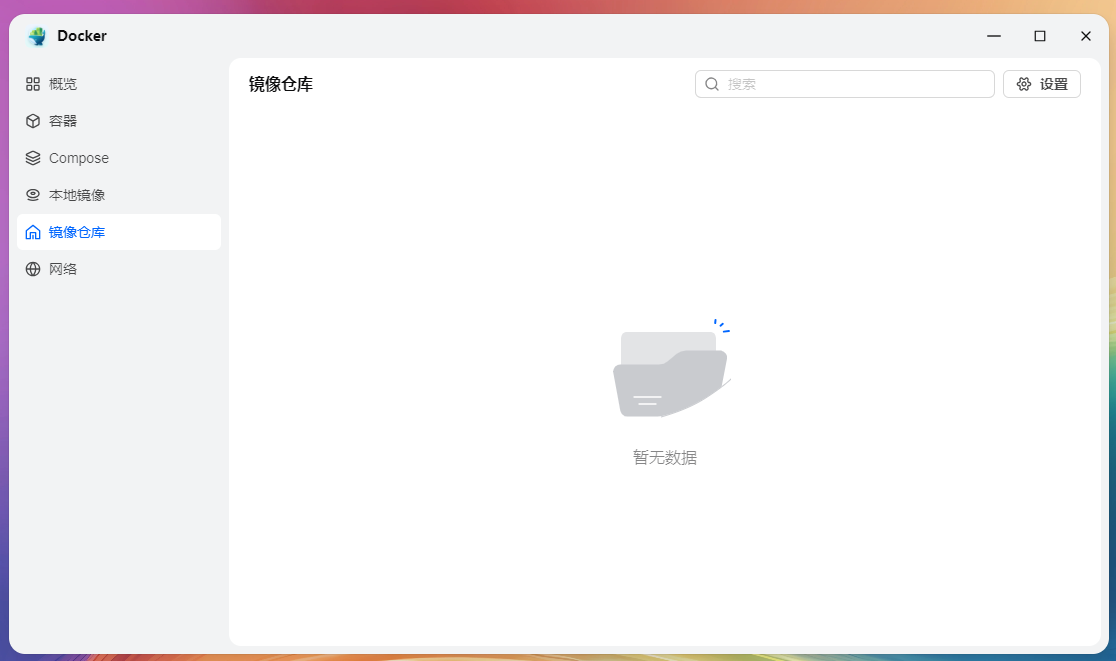1116x661 pixels.
Task: Click the 本地镜像 disk icon
Action: coord(33,195)
